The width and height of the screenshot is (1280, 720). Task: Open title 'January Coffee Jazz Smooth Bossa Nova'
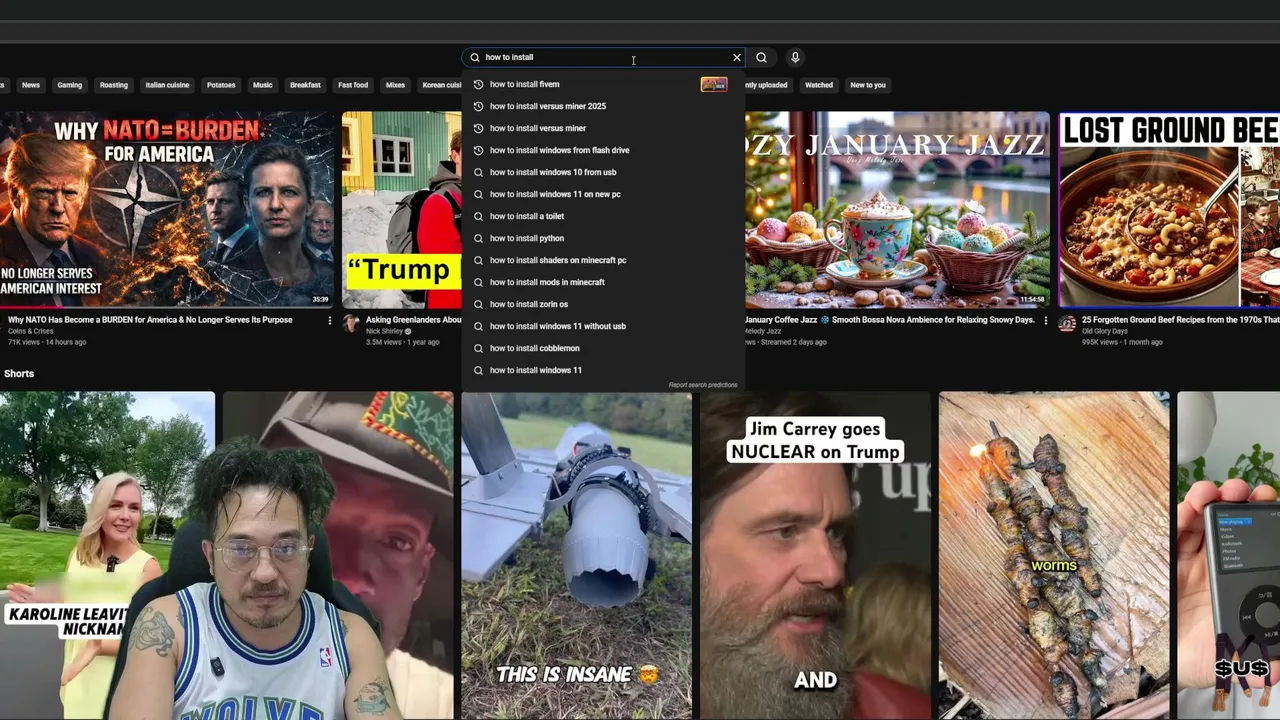tap(890, 320)
